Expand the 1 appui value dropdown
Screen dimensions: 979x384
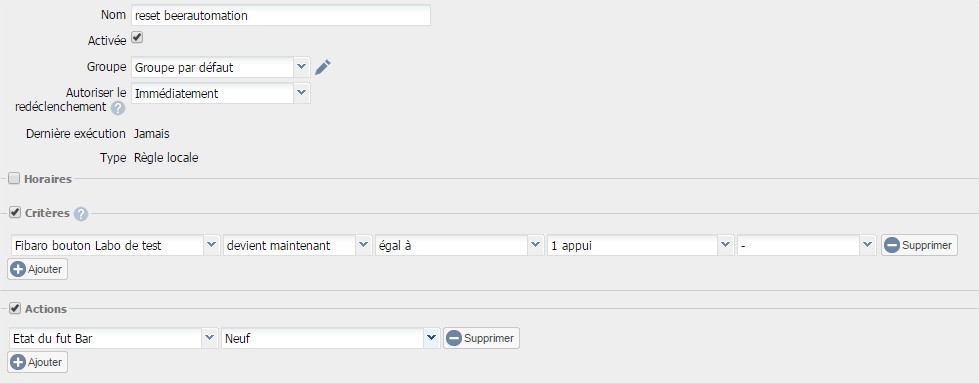(x=640, y=245)
